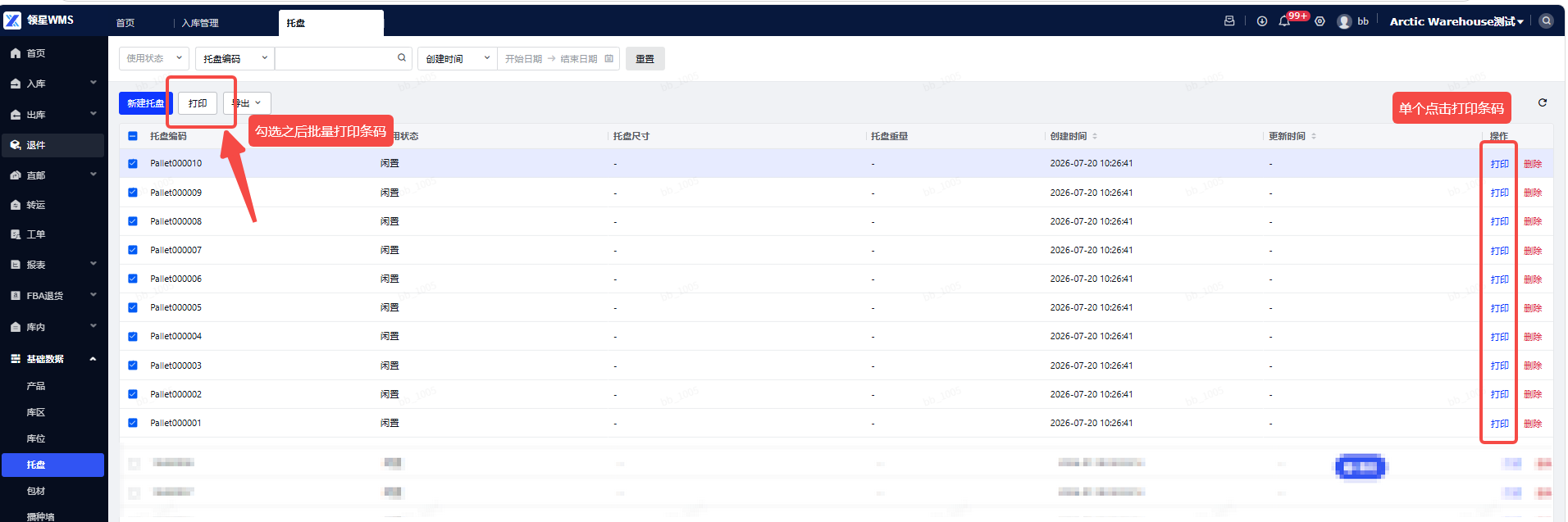Viewport: 1568px width, 522px height.
Task: Open 库区 under 基础数据 menu
Action: click(x=36, y=412)
